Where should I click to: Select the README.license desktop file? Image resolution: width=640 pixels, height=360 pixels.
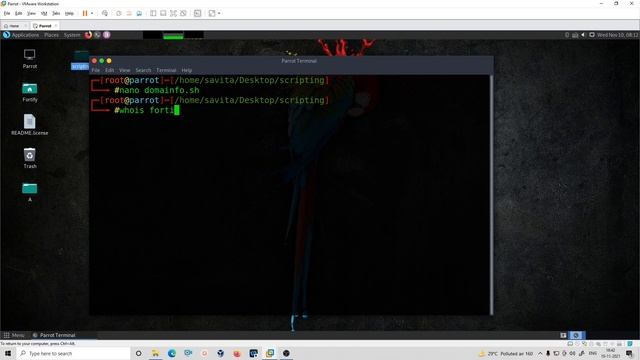point(29,125)
